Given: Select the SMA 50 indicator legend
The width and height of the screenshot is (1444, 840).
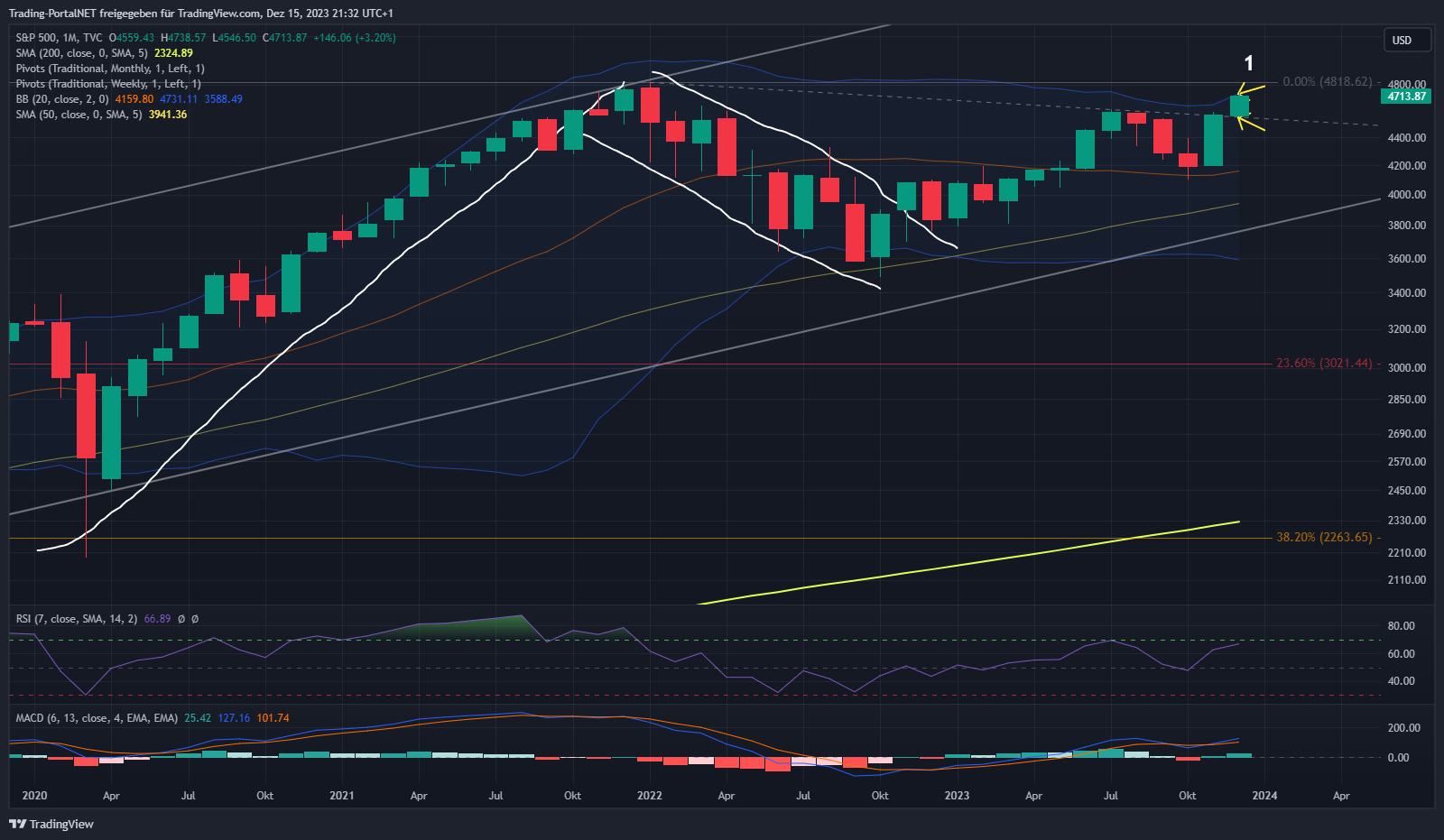Looking at the screenshot, I should (x=79, y=115).
